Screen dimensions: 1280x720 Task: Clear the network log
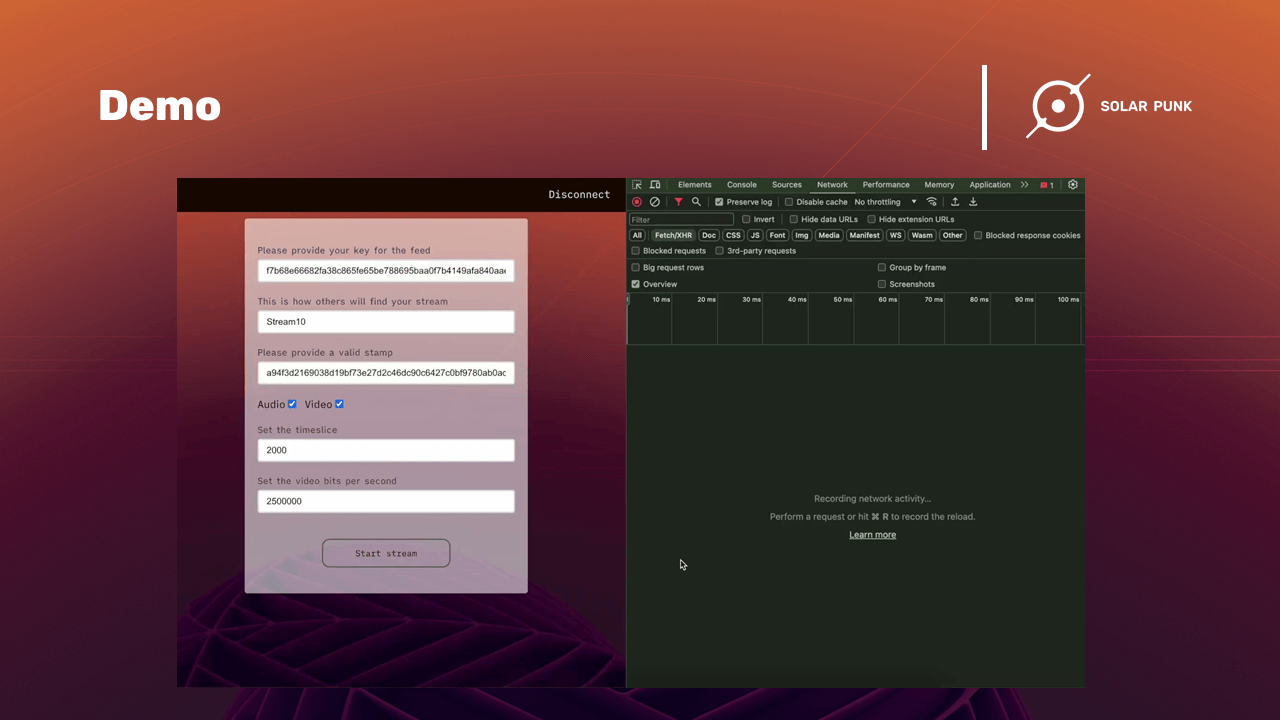pos(655,202)
